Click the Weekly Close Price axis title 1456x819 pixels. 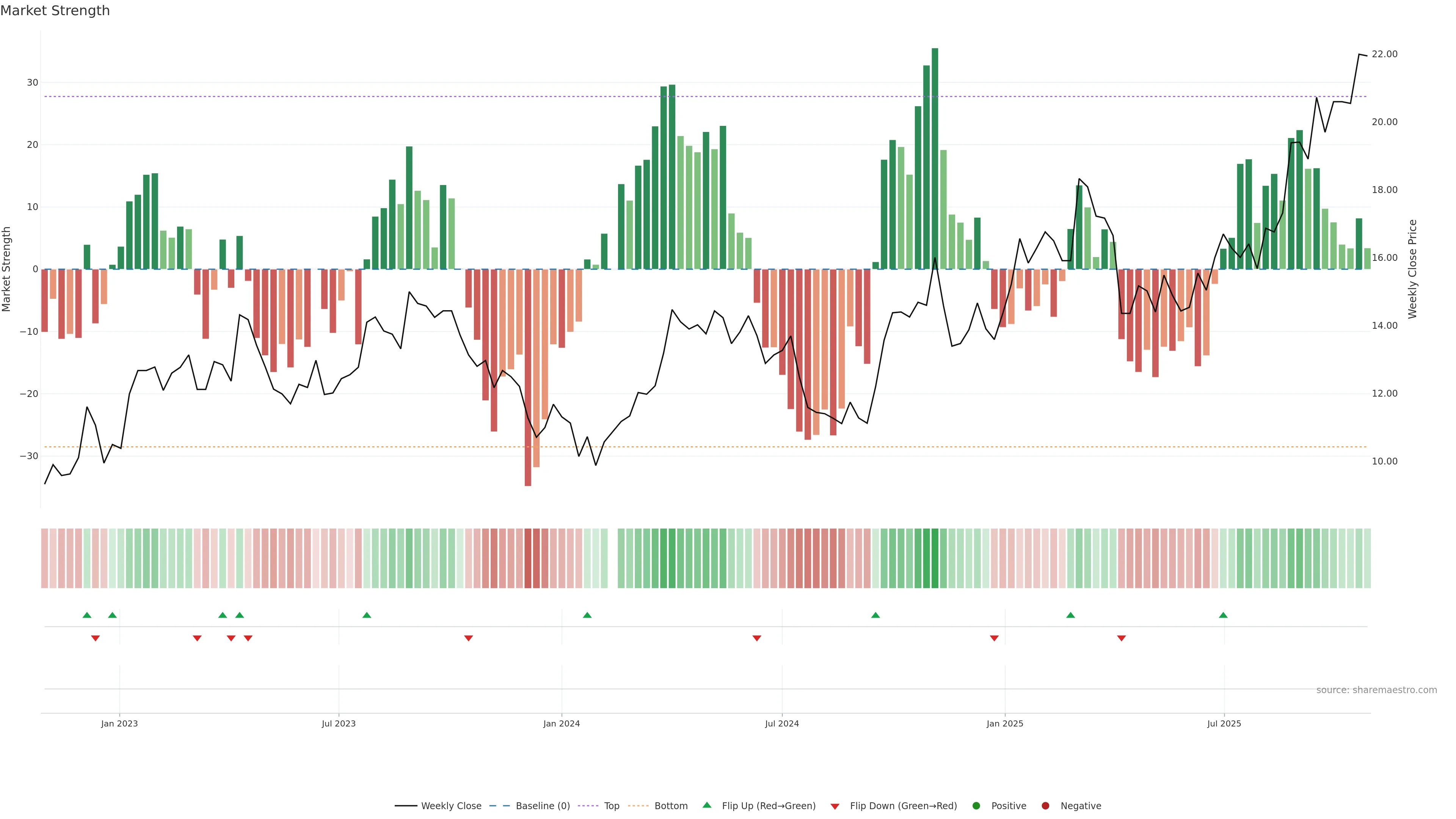tap(1412, 269)
